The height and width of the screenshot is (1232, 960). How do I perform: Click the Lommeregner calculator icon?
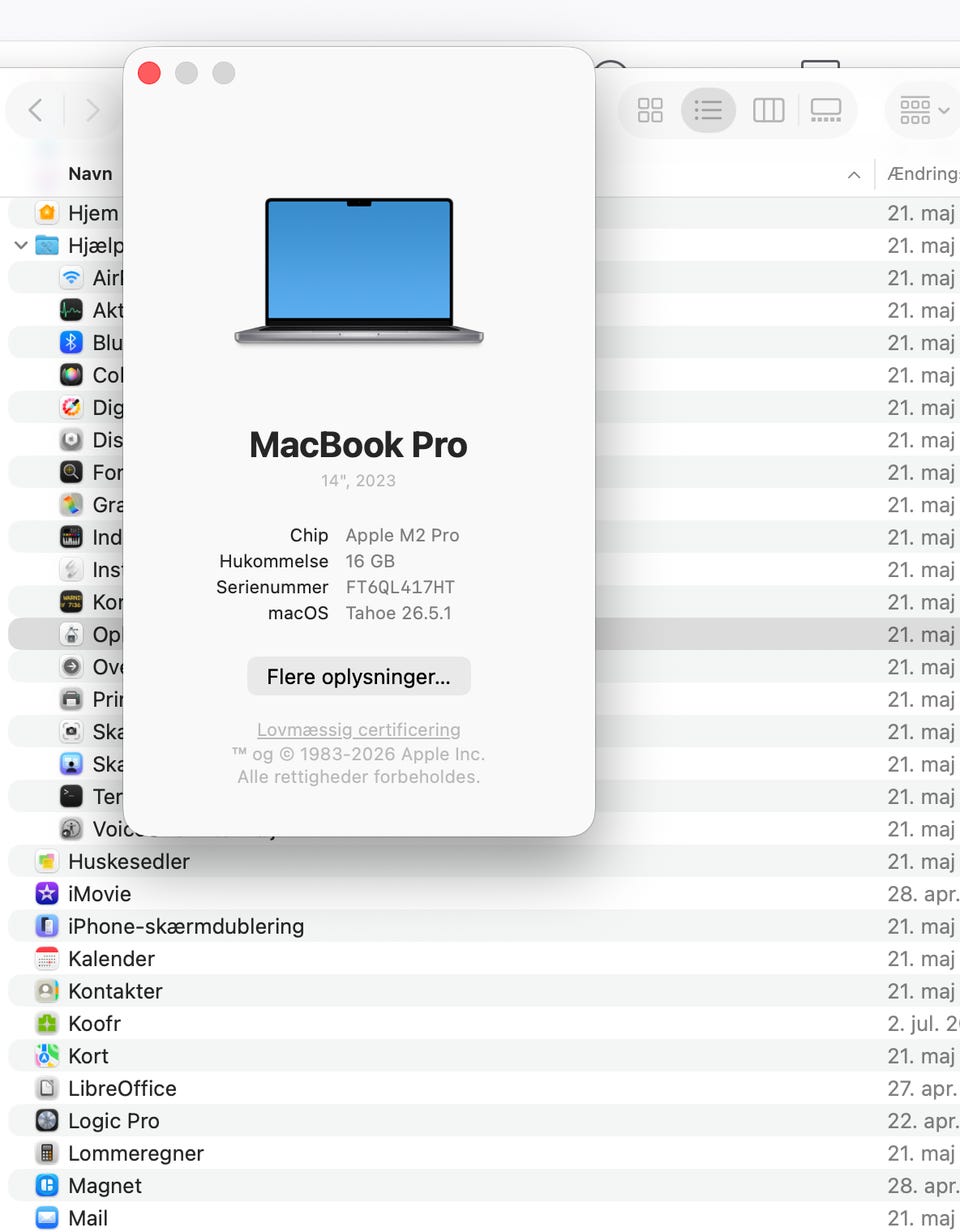point(46,1153)
